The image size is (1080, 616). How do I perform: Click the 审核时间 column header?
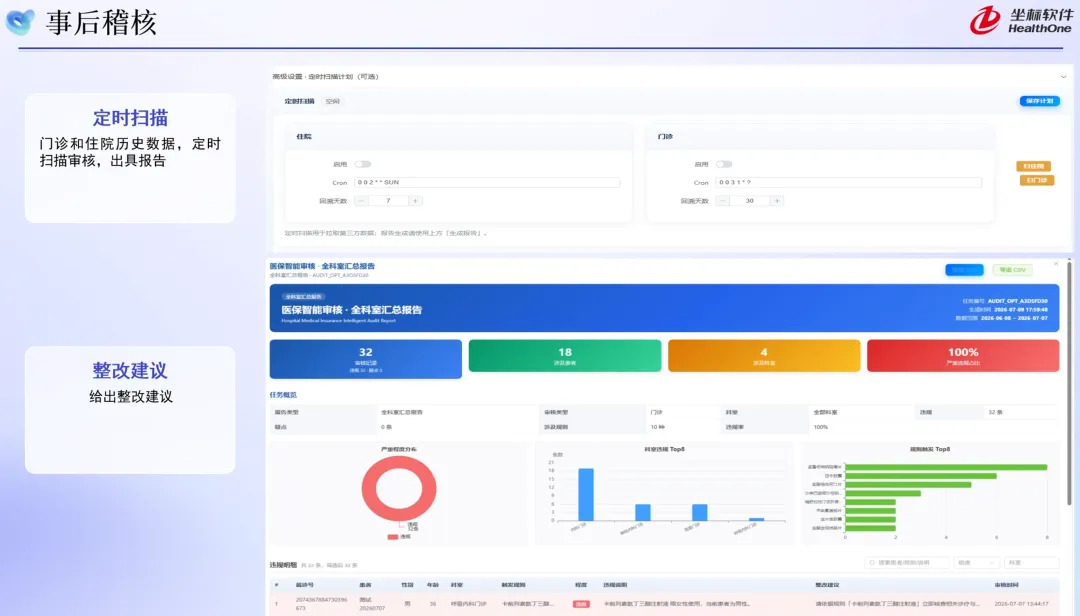(x=1006, y=585)
